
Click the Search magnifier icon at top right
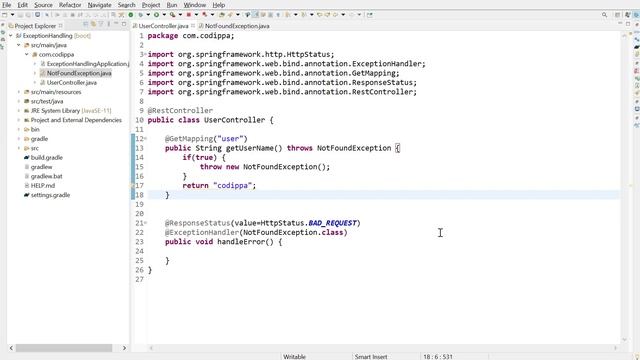604,15
